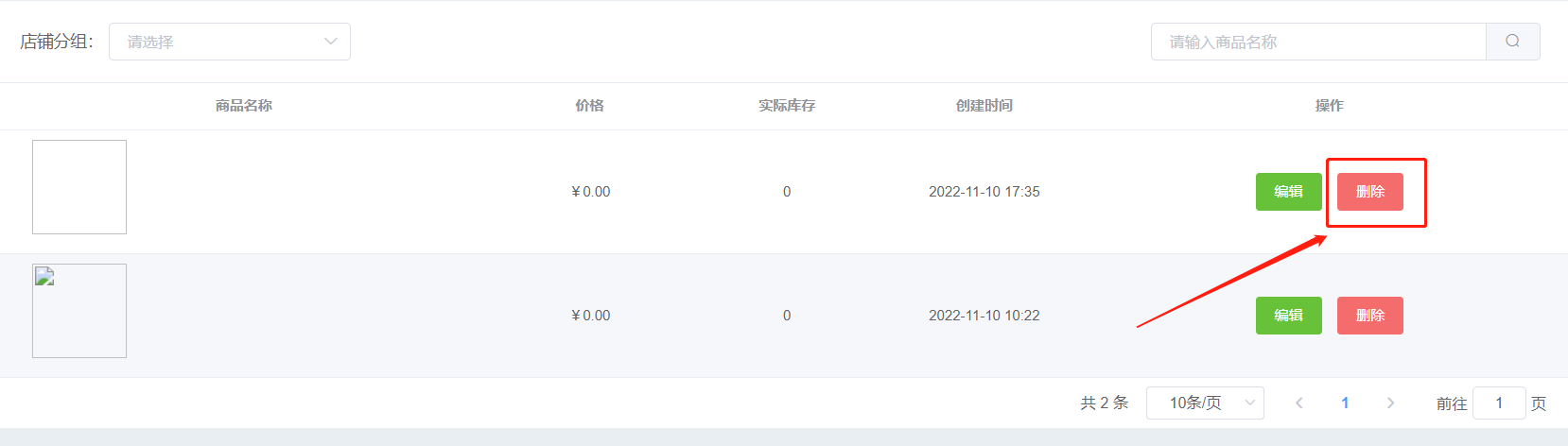Screen dimensions: 1568x446
Task: Click the previous page arrow icon
Action: pyautogui.click(x=1299, y=403)
